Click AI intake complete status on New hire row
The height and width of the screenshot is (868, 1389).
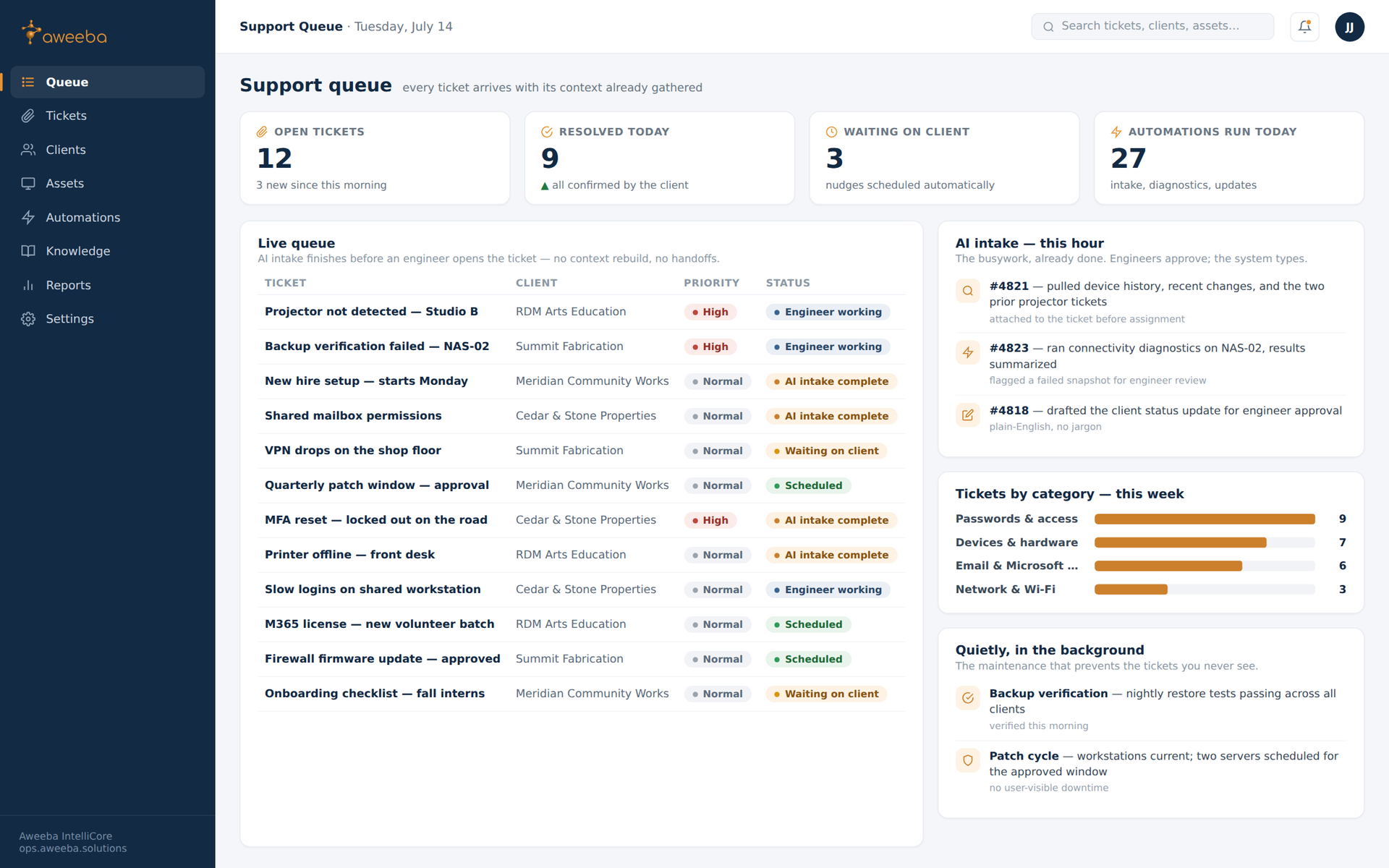coord(831,381)
